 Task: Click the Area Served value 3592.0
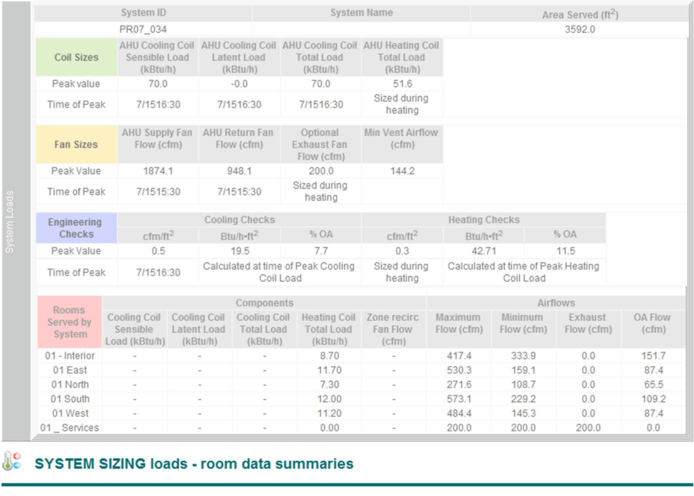[x=580, y=30]
